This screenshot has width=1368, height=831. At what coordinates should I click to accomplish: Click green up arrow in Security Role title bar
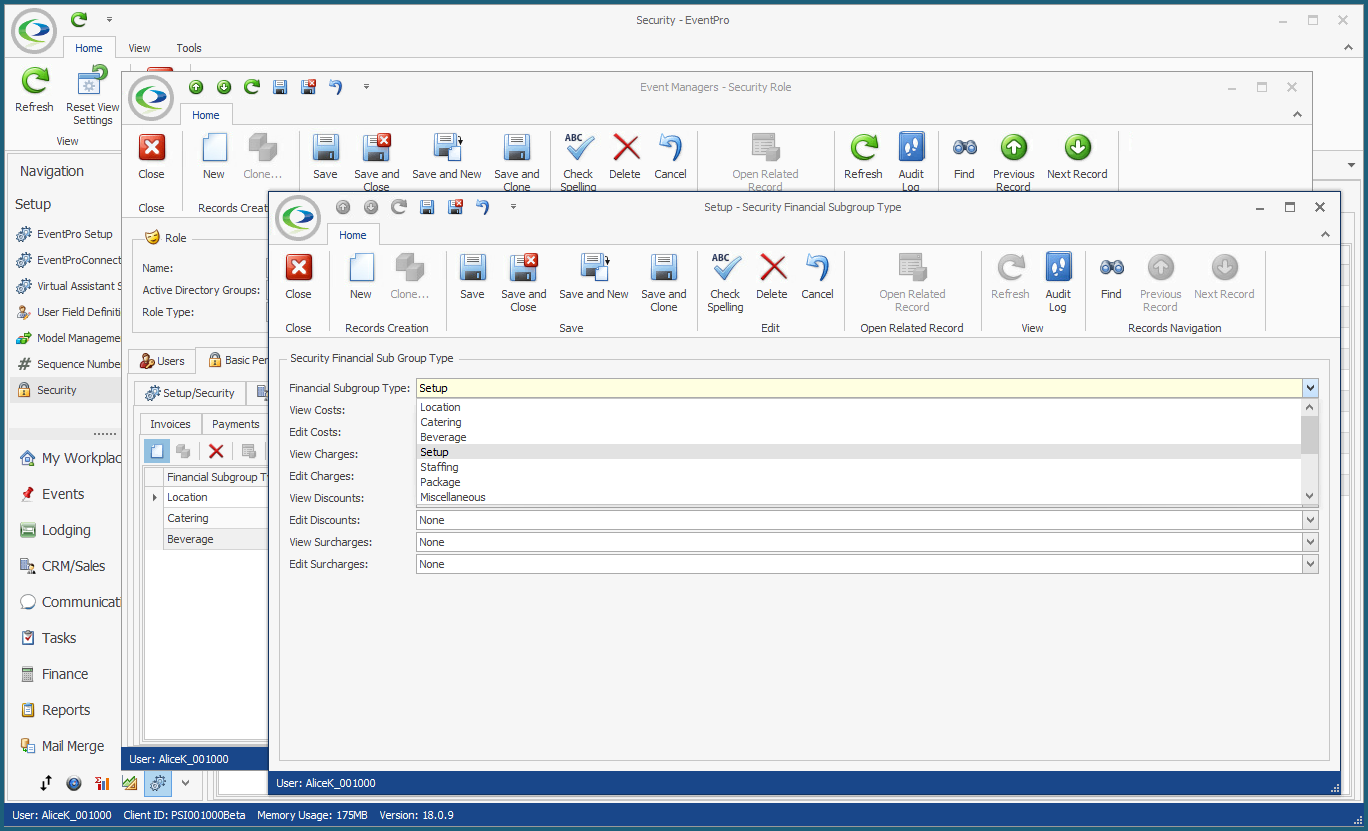[196, 87]
